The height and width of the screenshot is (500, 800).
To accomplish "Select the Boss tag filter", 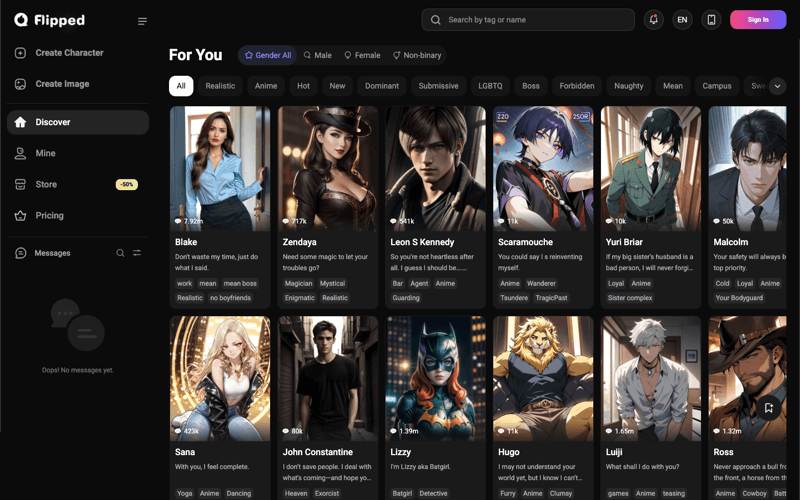I will (531, 86).
